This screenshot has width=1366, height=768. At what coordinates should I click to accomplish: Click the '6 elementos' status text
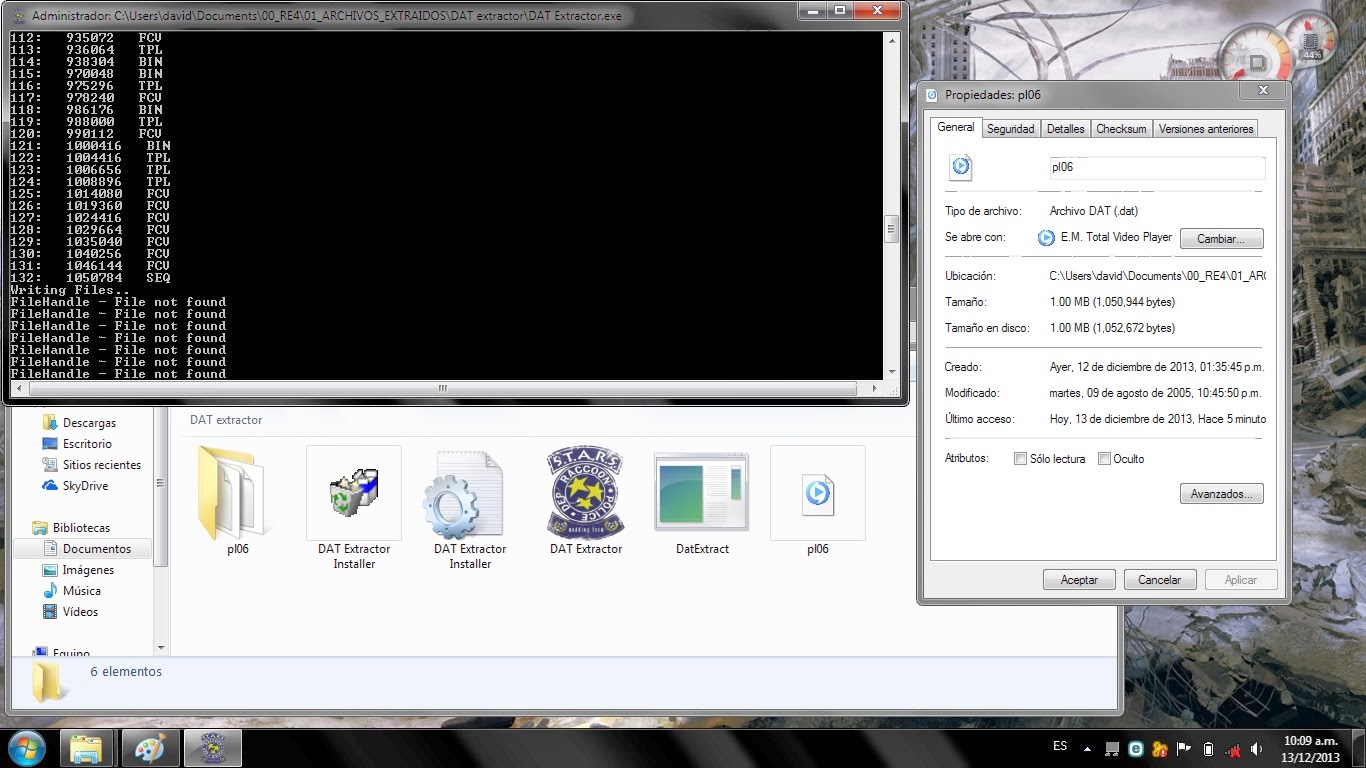[x=126, y=672]
